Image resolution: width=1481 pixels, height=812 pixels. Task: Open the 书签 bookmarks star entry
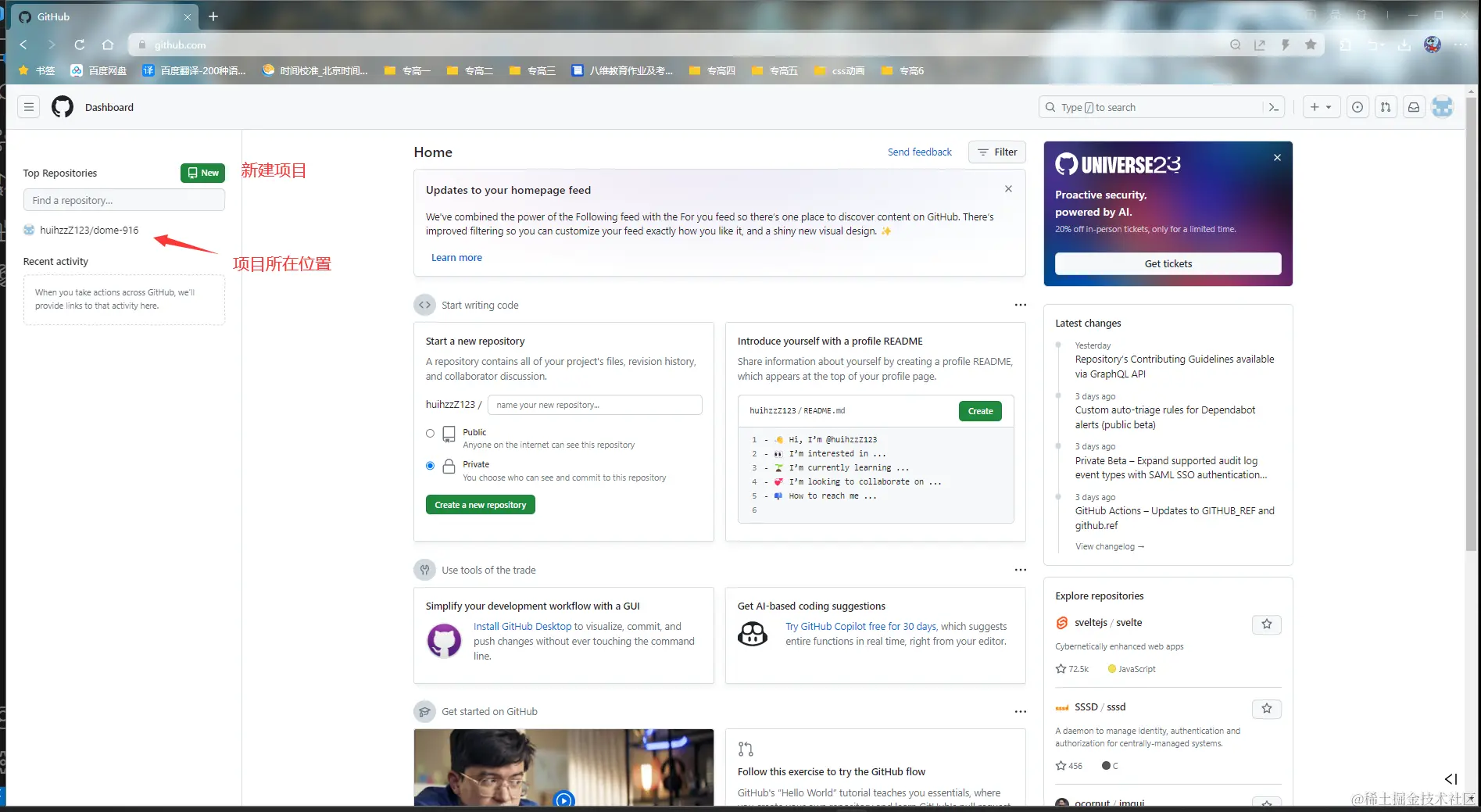point(36,70)
